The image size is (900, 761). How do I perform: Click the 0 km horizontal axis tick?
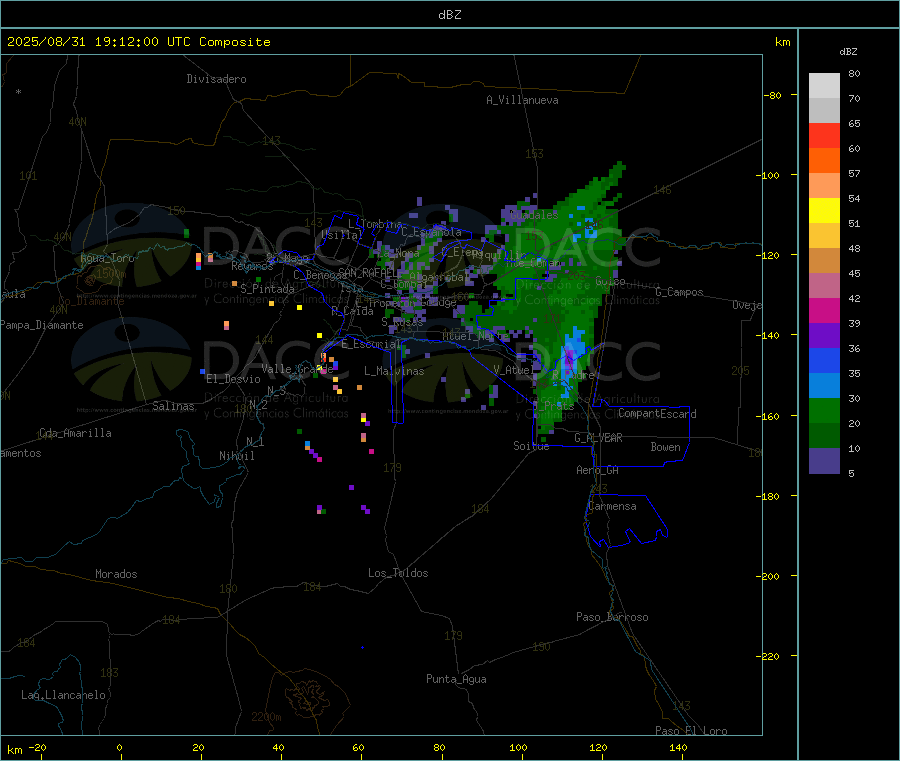pyautogui.click(x=119, y=747)
